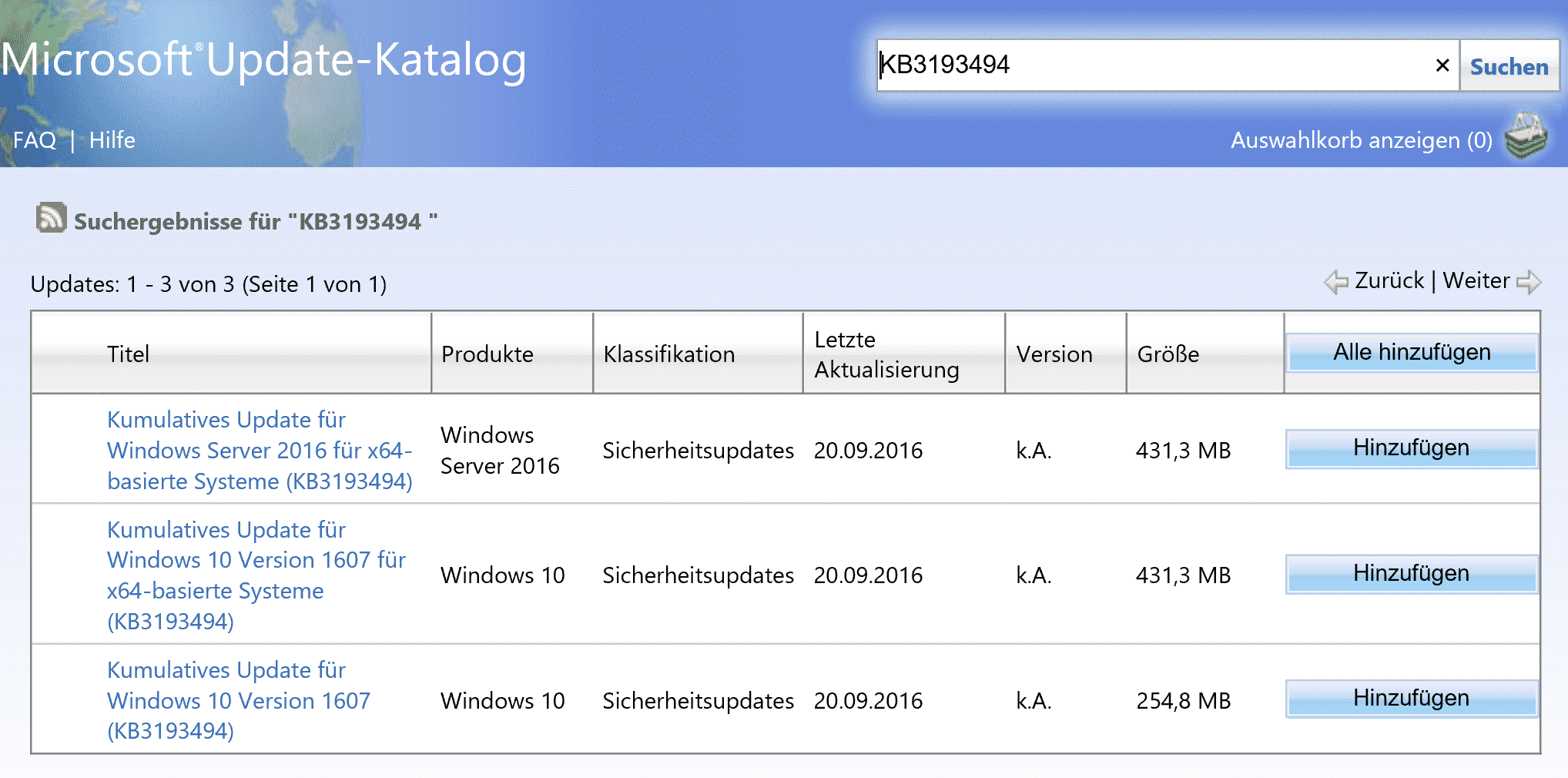Open Windows Server 2016 x64 update title link
This screenshot has height=778, width=1568.
(260, 450)
